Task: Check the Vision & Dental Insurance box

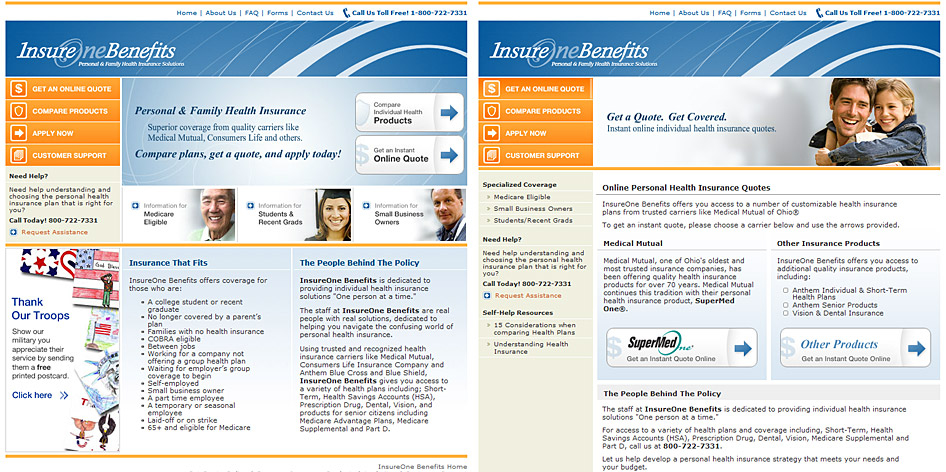Action: click(786, 313)
